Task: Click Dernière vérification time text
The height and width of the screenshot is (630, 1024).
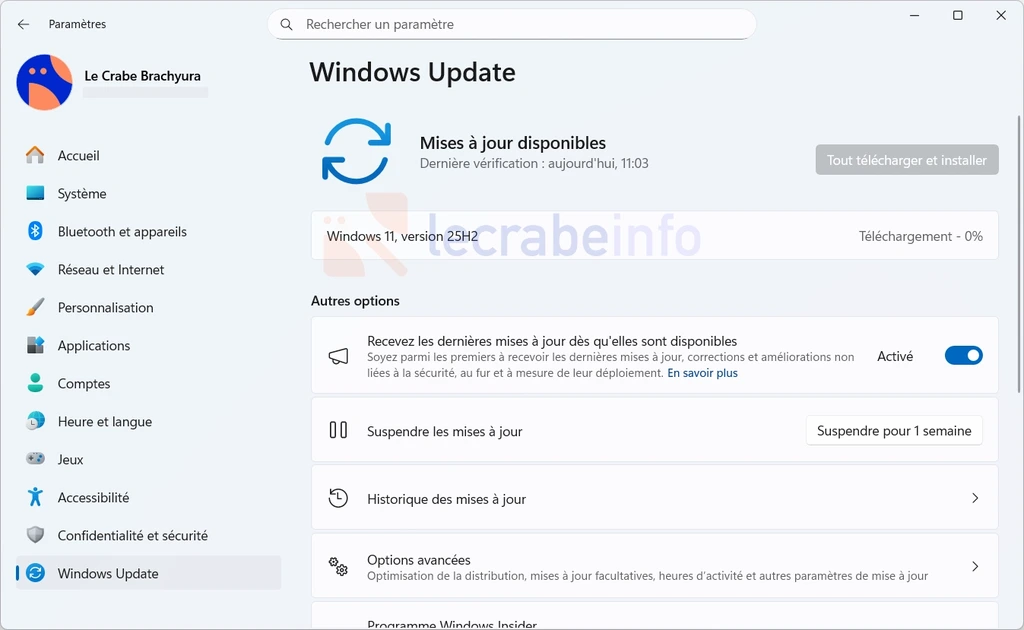Action: (534, 163)
